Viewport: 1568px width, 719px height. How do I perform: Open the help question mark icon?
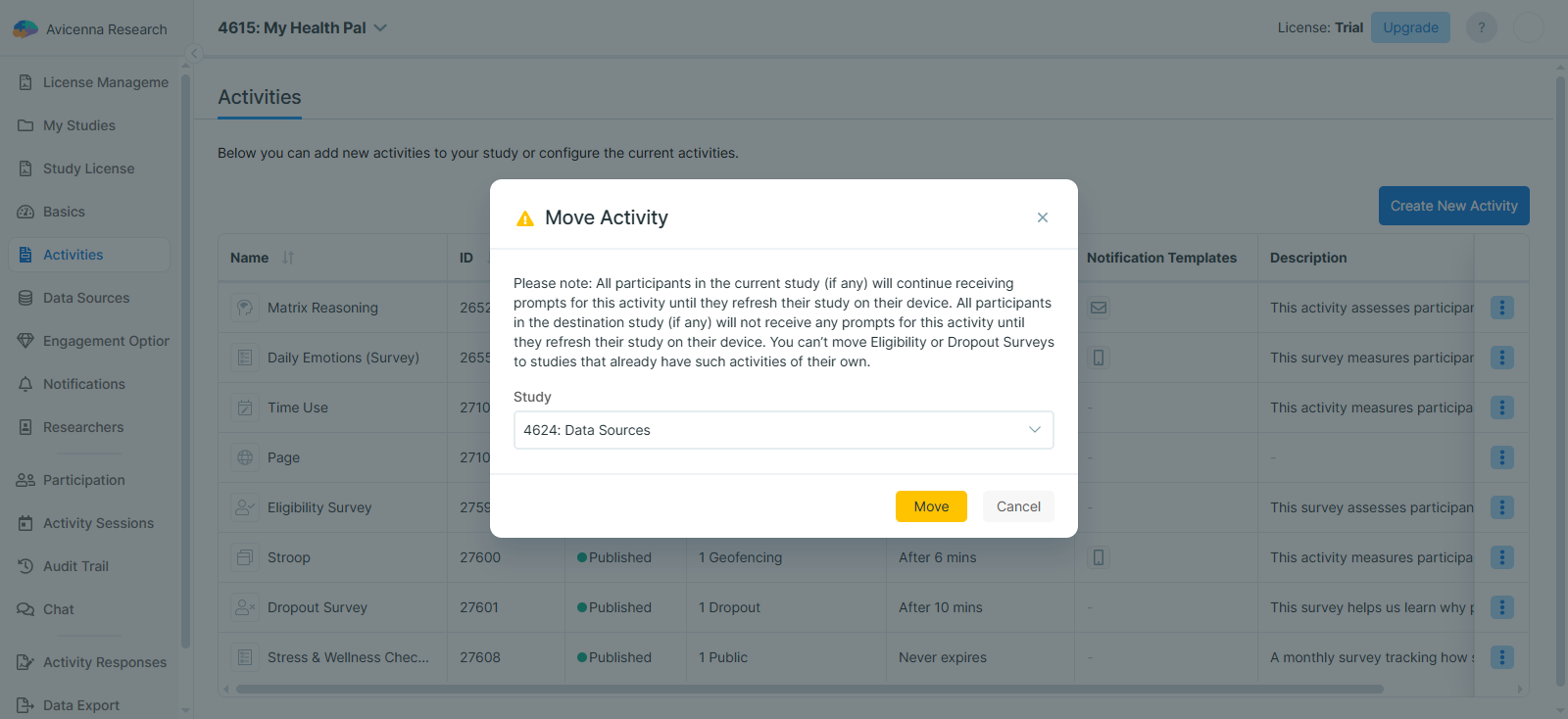(1481, 27)
